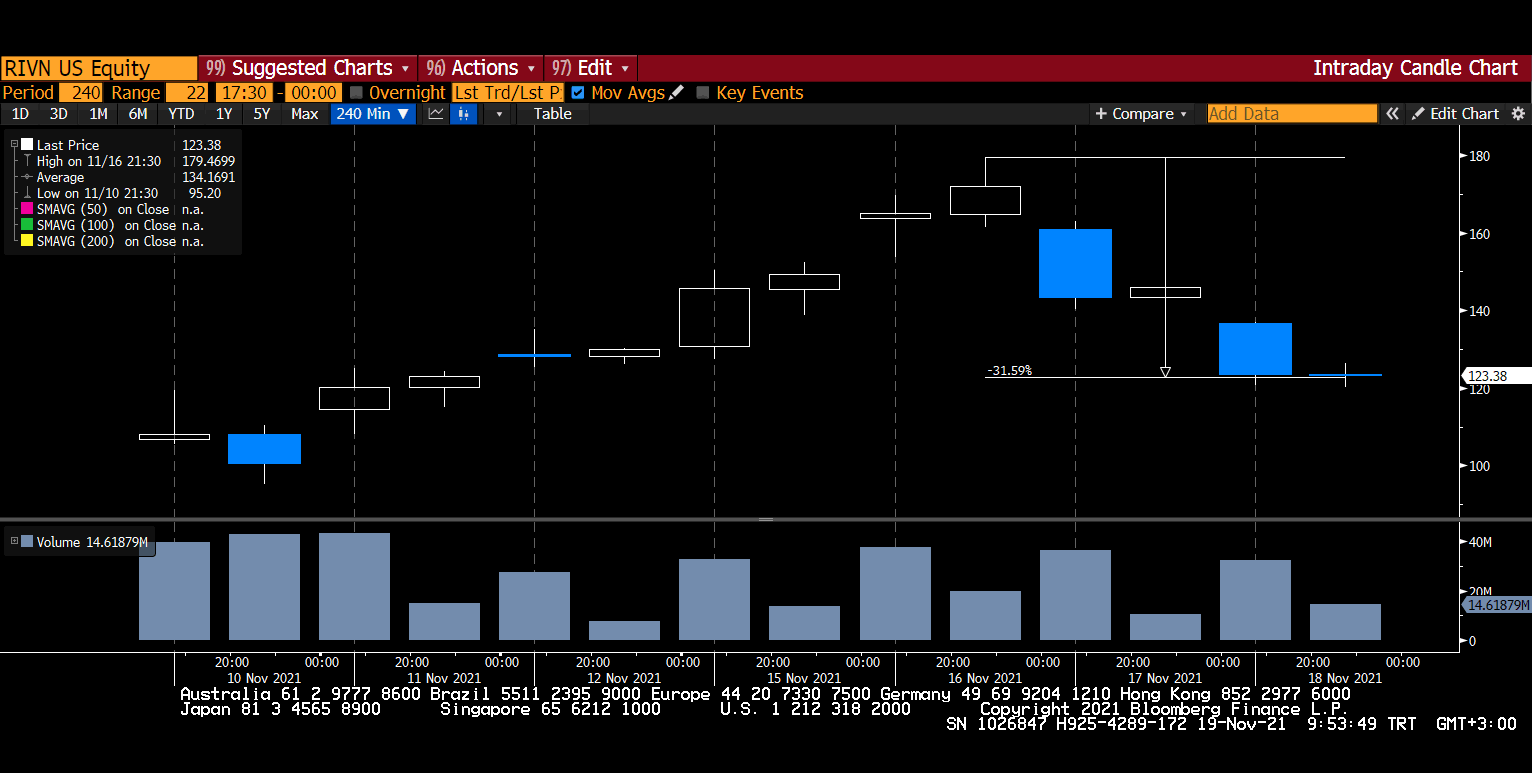
Task: Open the Lst Trd/Lst P selector
Action: tap(508, 93)
